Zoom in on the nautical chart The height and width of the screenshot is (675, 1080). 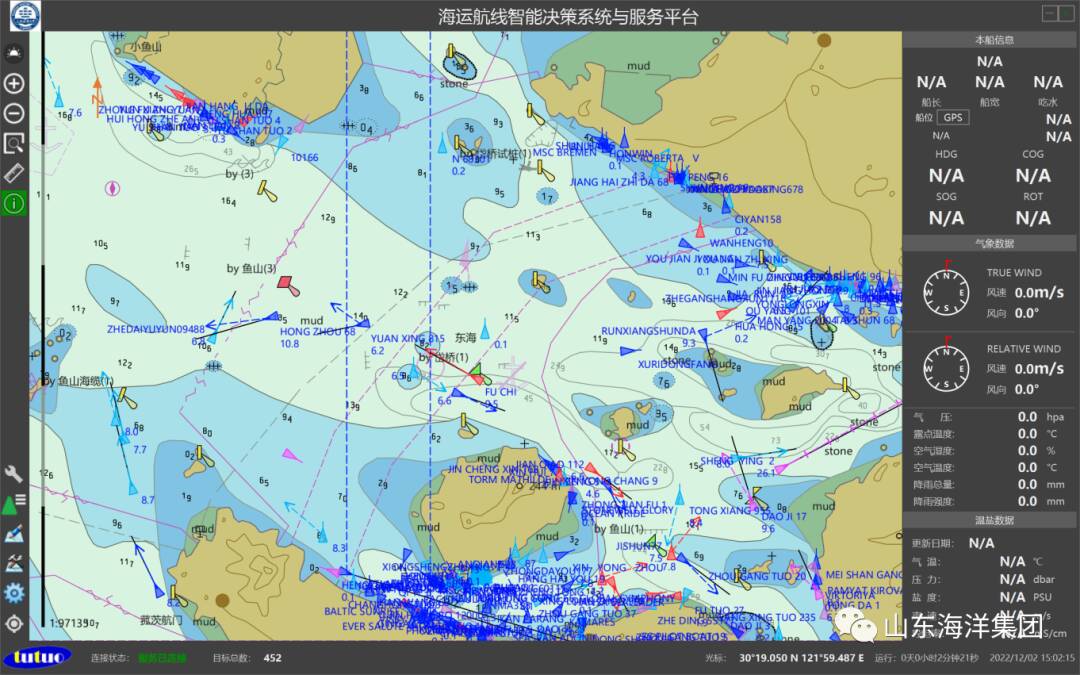[14, 83]
